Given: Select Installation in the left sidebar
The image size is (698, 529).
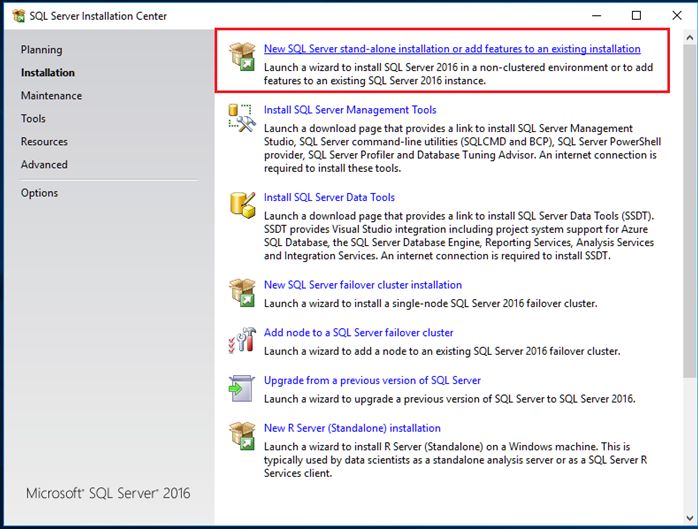Looking at the screenshot, I should click(48, 73).
